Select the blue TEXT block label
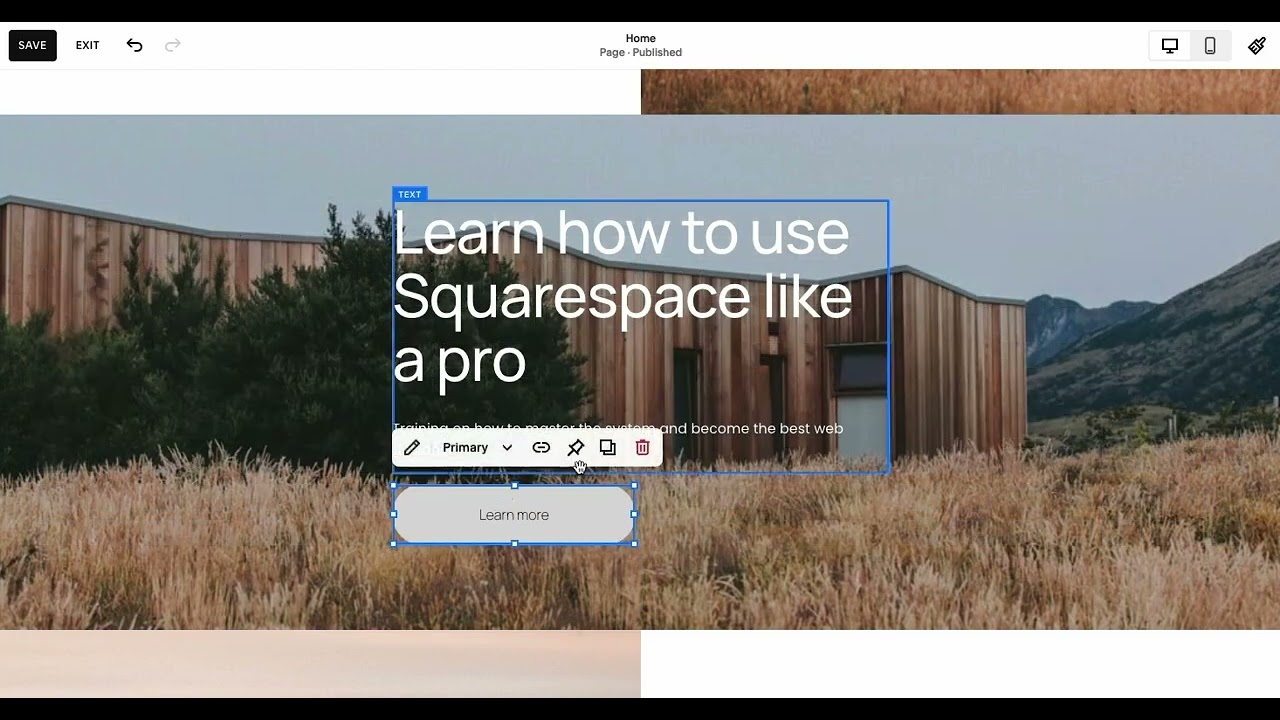Viewport: 1280px width, 720px height. [409, 194]
